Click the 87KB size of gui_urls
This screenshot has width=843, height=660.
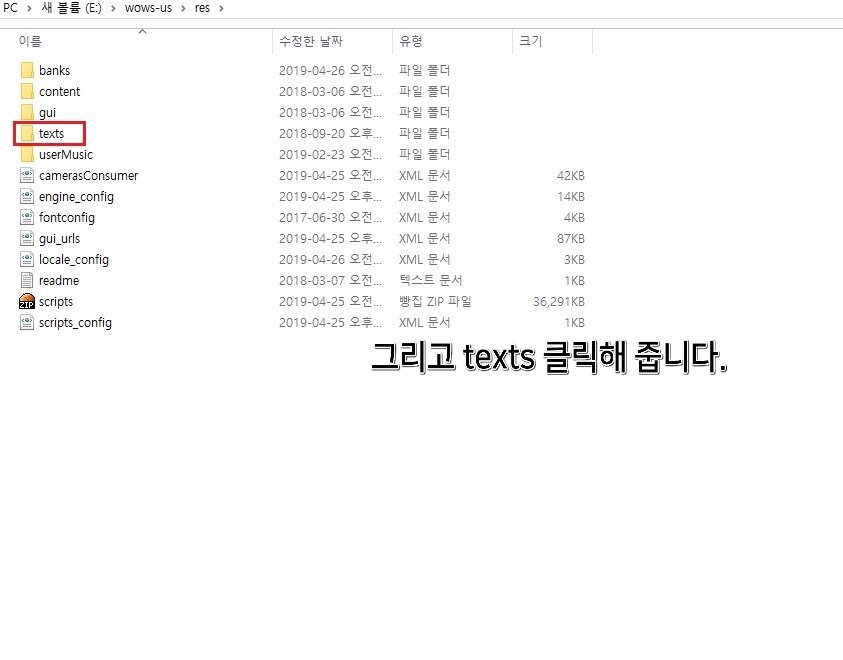pos(570,239)
